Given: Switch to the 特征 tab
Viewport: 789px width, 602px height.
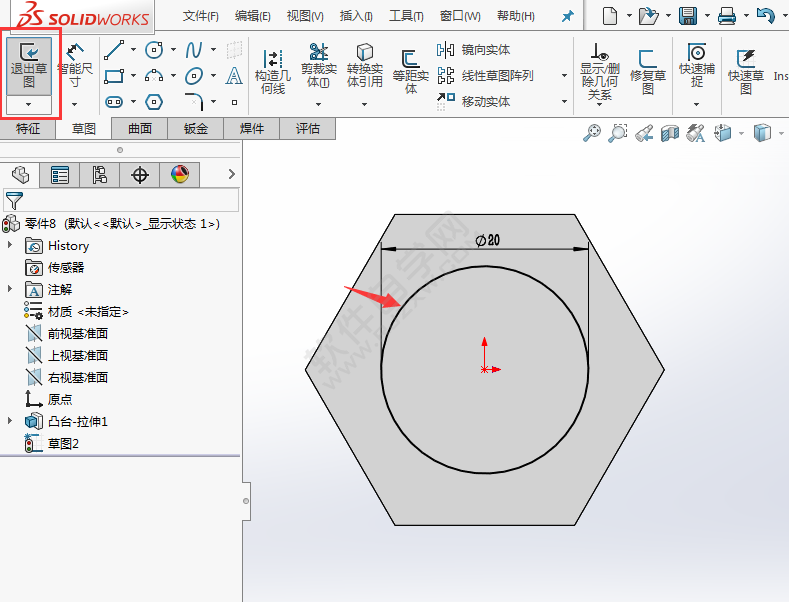Looking at the screenshot, I should pyautogui.click(x=28, y=129).
